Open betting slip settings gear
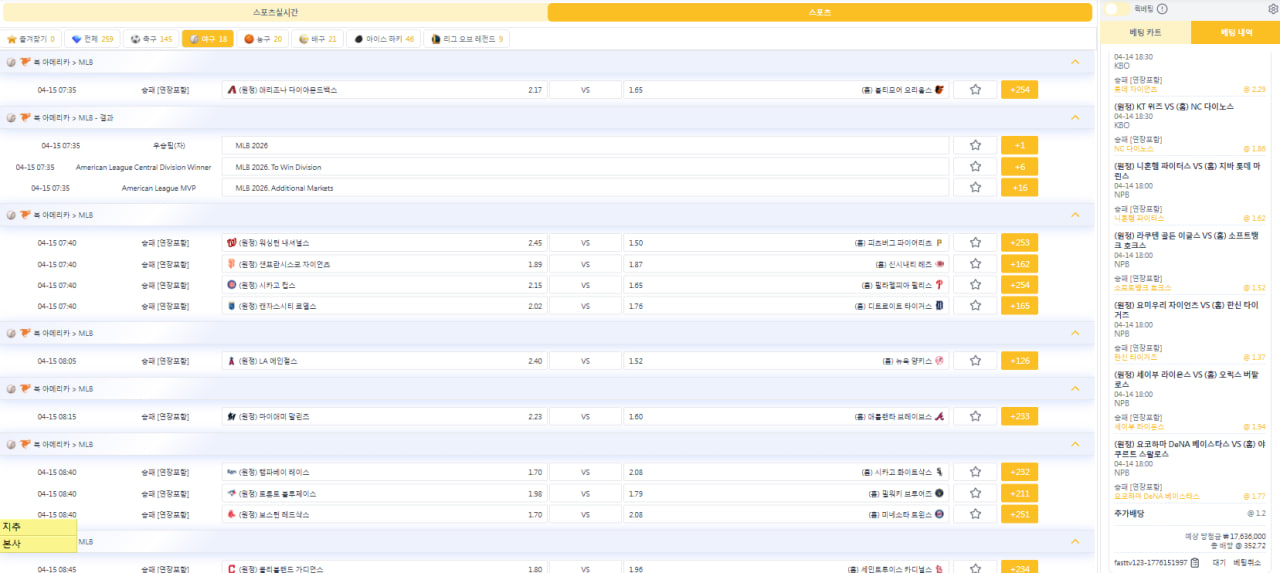The height and width of the screenshot is (573, 1280). (1272, 9)
